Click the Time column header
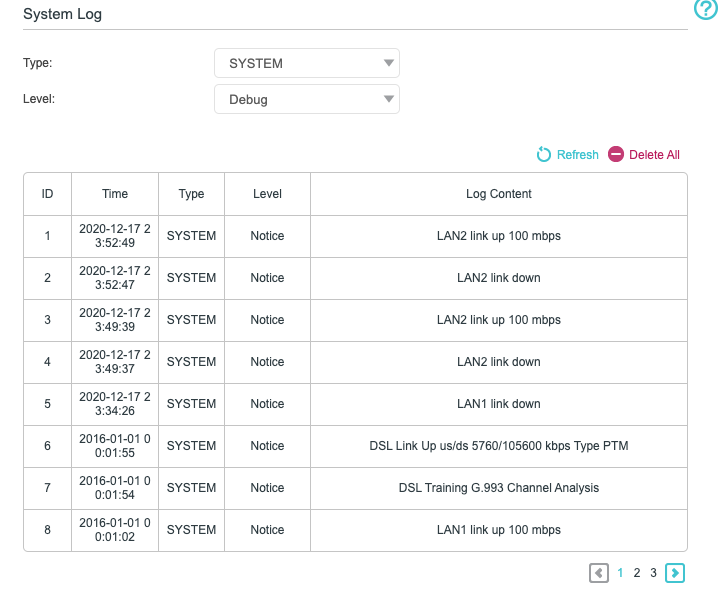 click(x=115, y=194)
